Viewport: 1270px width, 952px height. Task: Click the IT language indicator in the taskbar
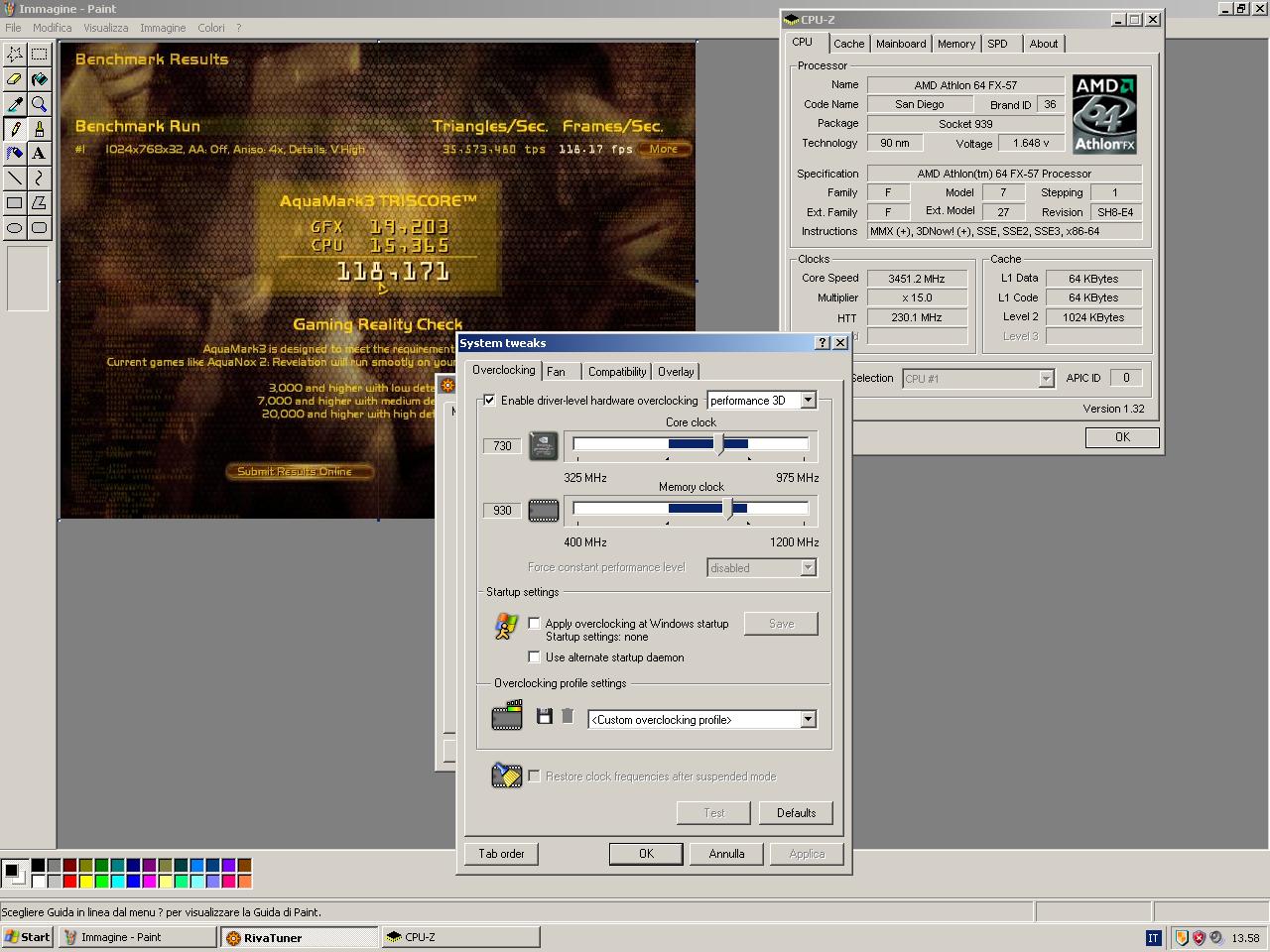coord(1153,937)
